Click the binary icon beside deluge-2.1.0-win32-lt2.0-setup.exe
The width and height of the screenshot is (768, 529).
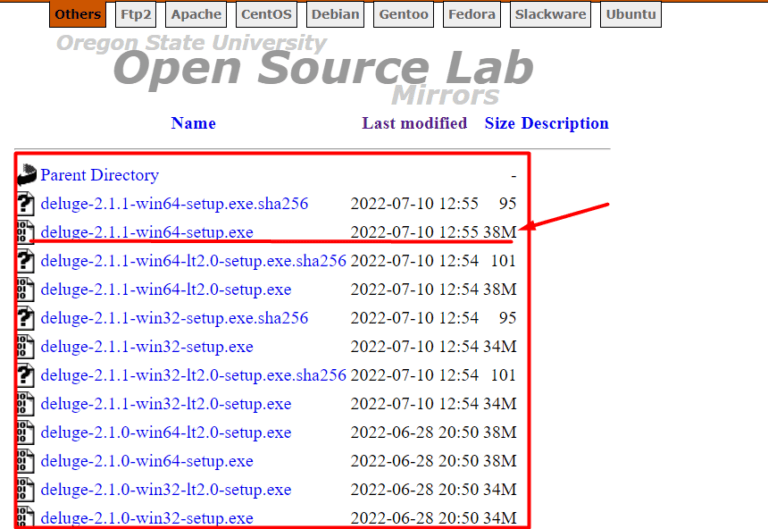[25, 490]
